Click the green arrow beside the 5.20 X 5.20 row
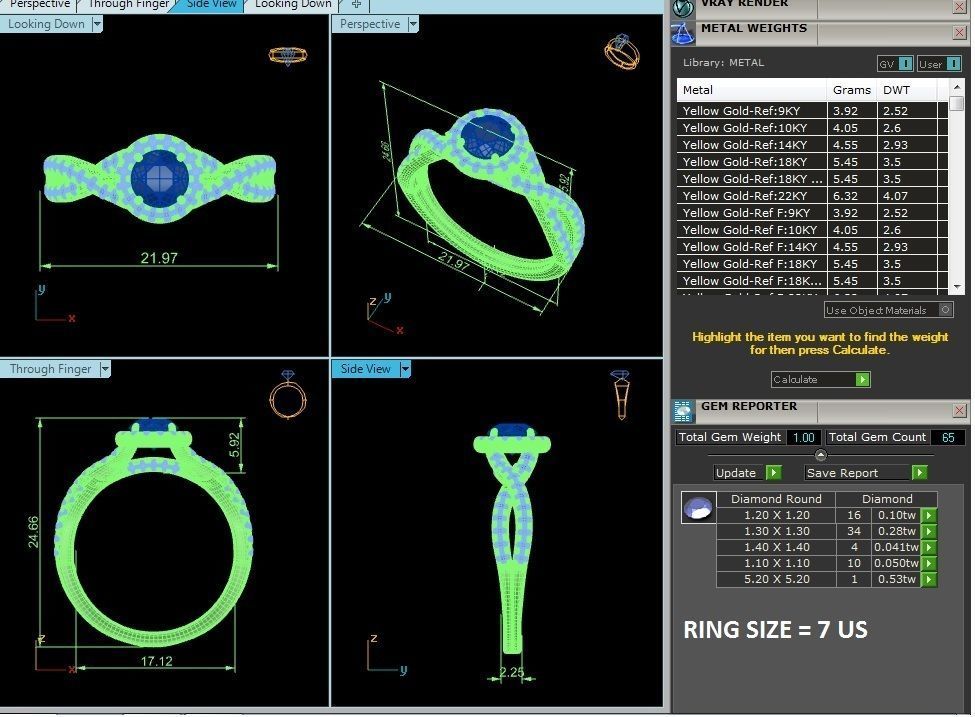The width and height of the screenshot is (975, 717). click(x=928, y=579)
